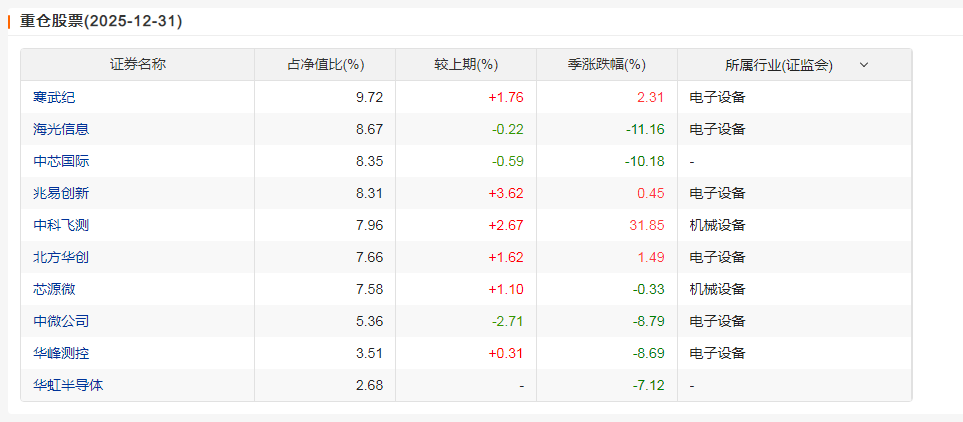Screen dimensions: 963x422
Task: Open the 中芯国际 stock link
Action: coord(61,161)
